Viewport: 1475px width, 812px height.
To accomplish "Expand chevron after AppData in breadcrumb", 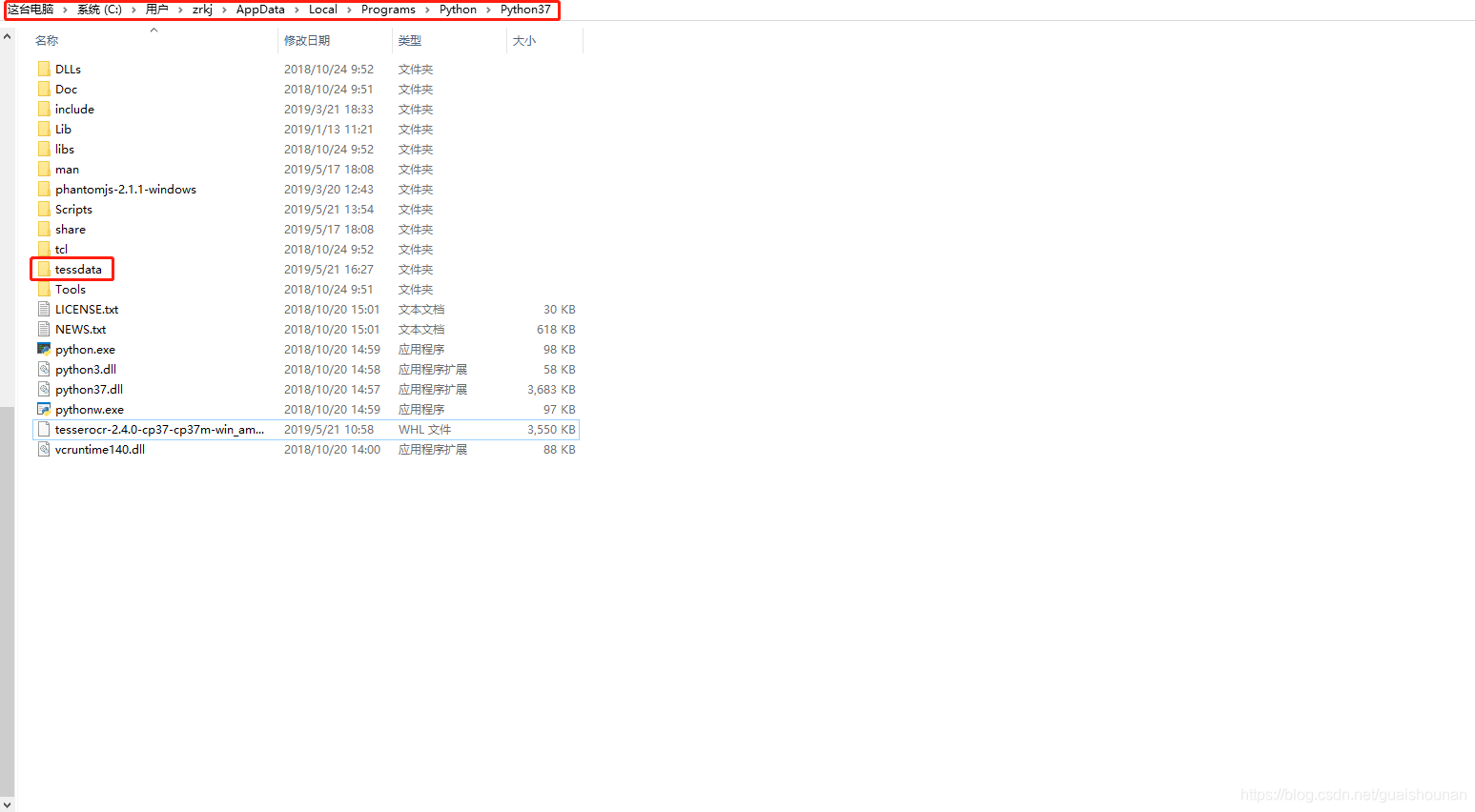I will tap(297, 10).
